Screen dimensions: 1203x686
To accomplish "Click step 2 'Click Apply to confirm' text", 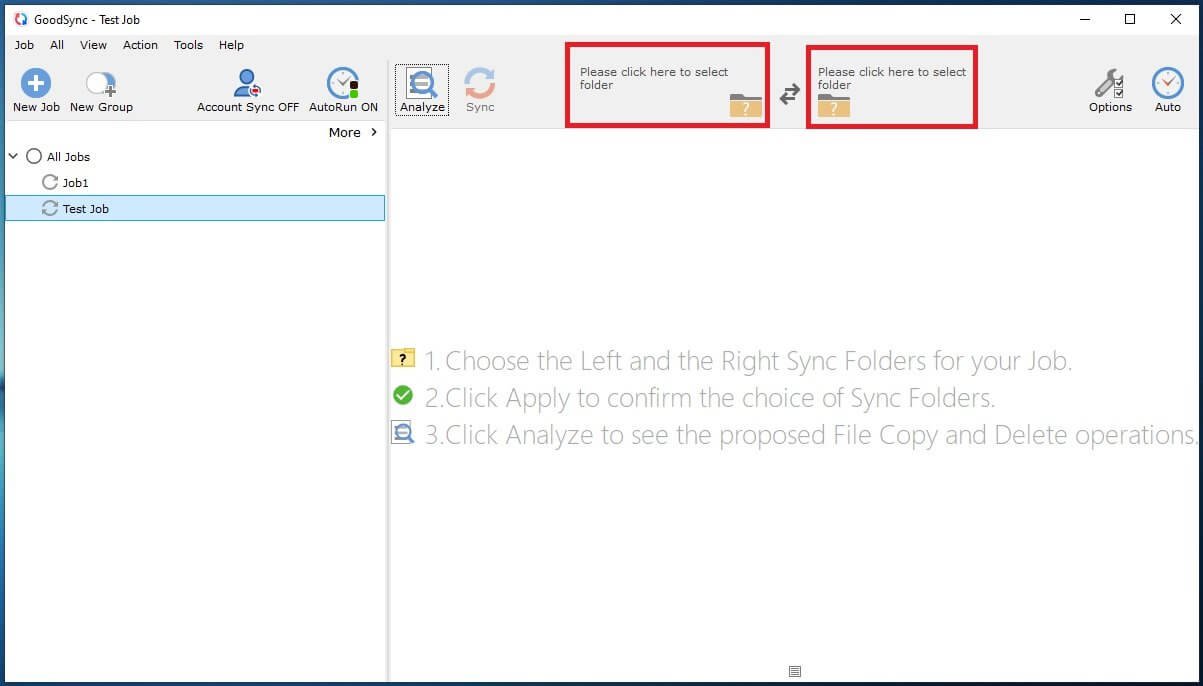I will pos(710,398).
